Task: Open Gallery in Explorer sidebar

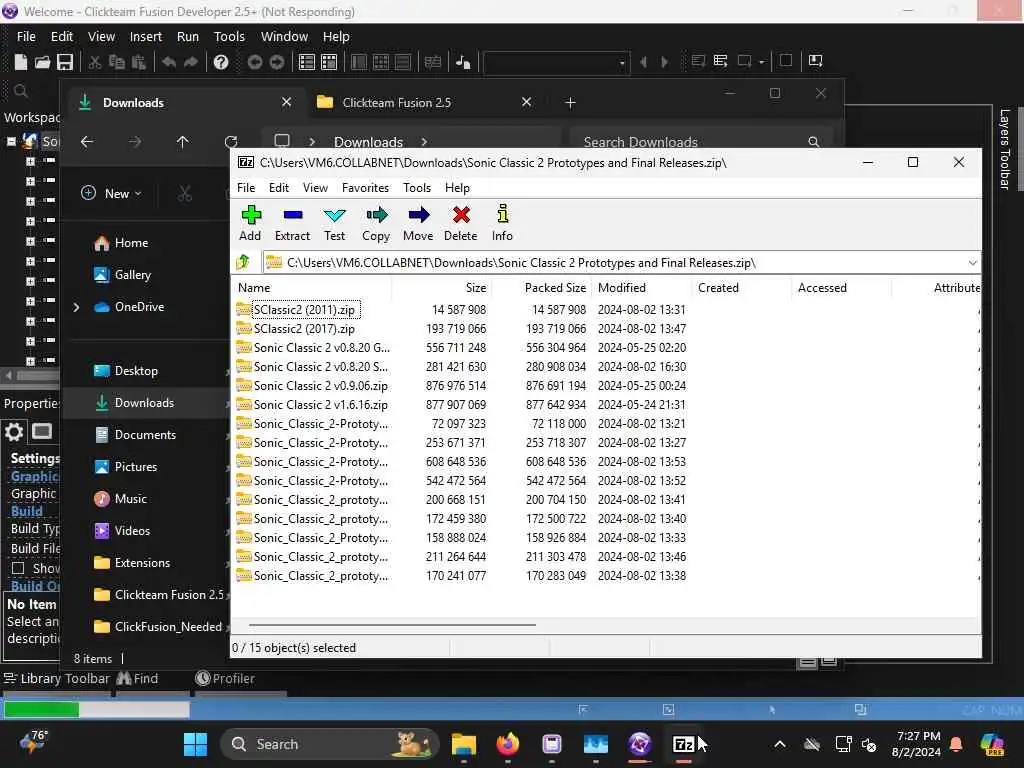Action: pos(133,275)
